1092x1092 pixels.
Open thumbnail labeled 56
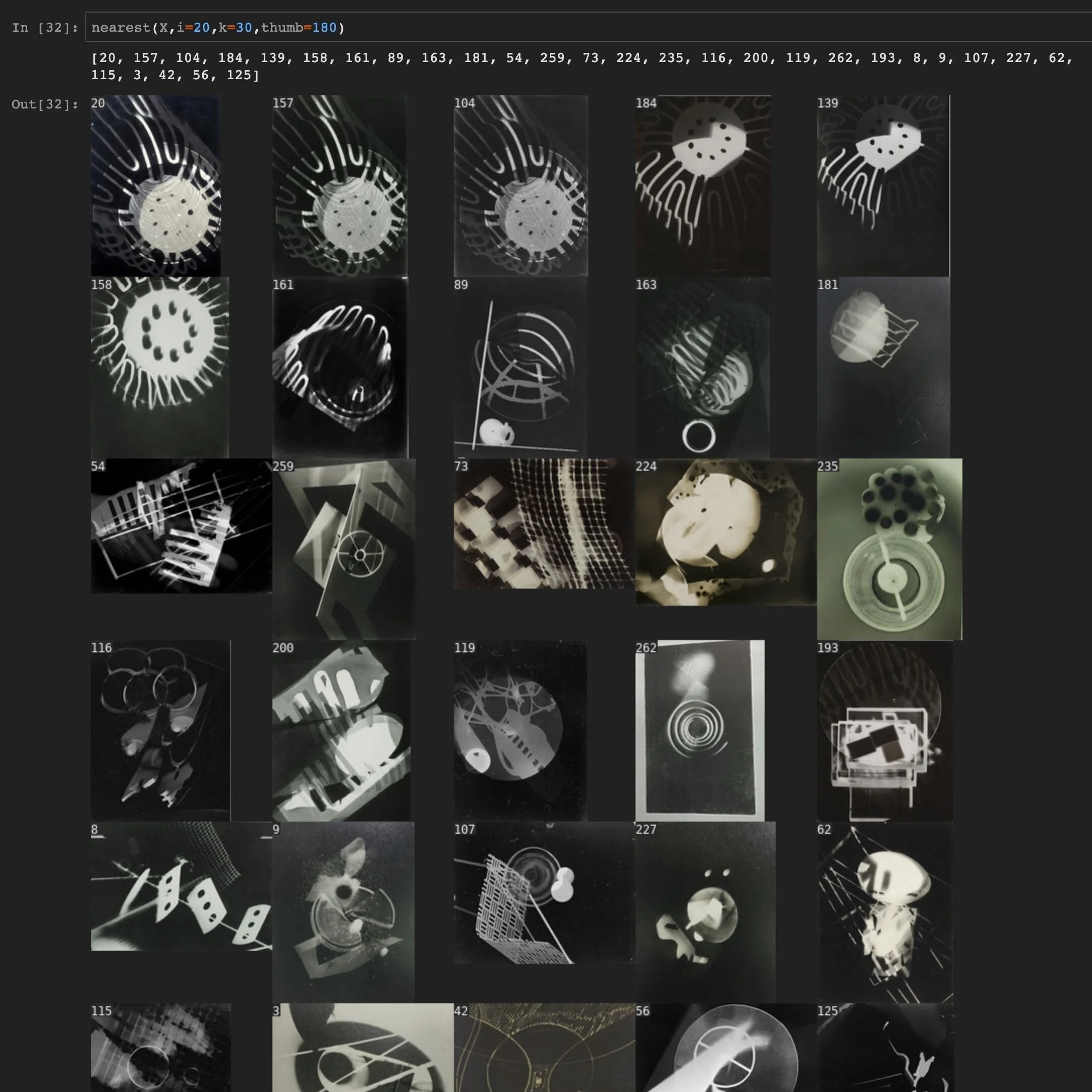coord(726,1048)
